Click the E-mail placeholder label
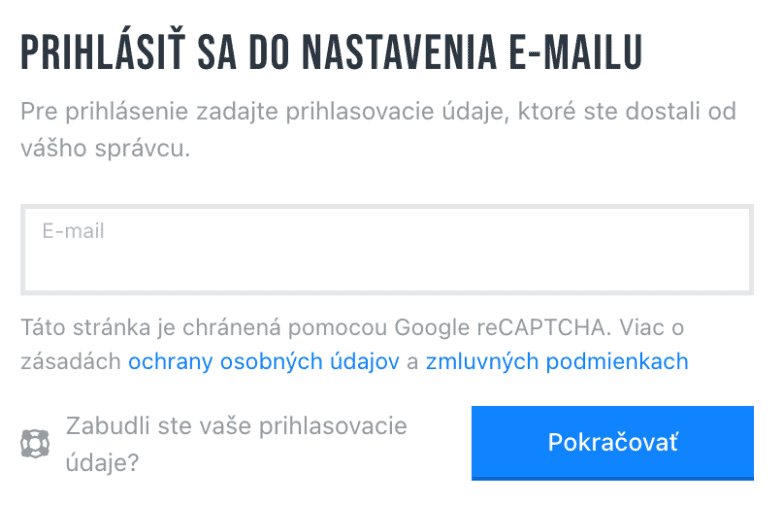The width and height of the screenshot is (783, 506). pyautogui.click(x=73, y=231)
